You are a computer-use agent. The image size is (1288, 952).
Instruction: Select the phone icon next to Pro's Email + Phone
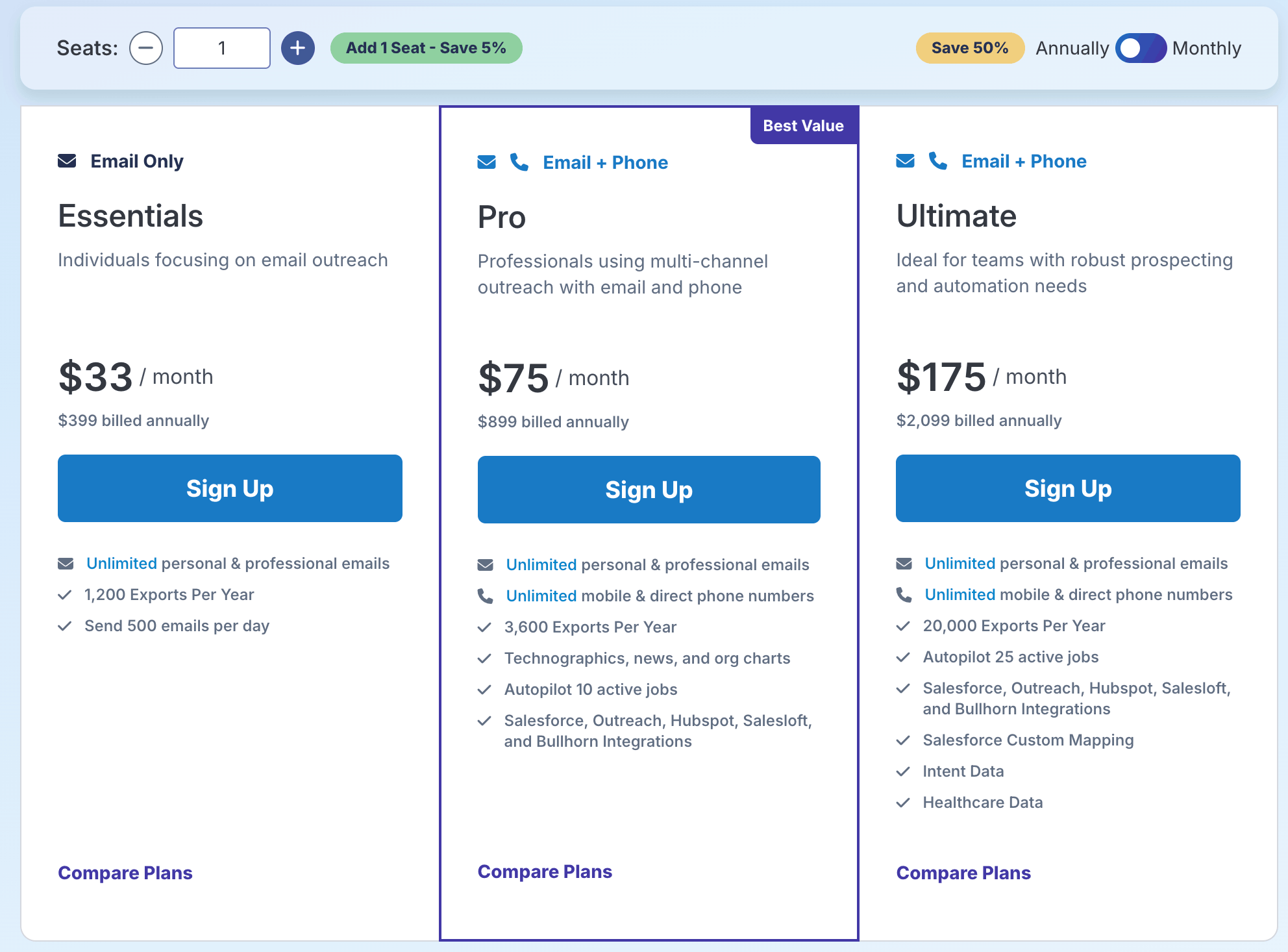point(519,162)
